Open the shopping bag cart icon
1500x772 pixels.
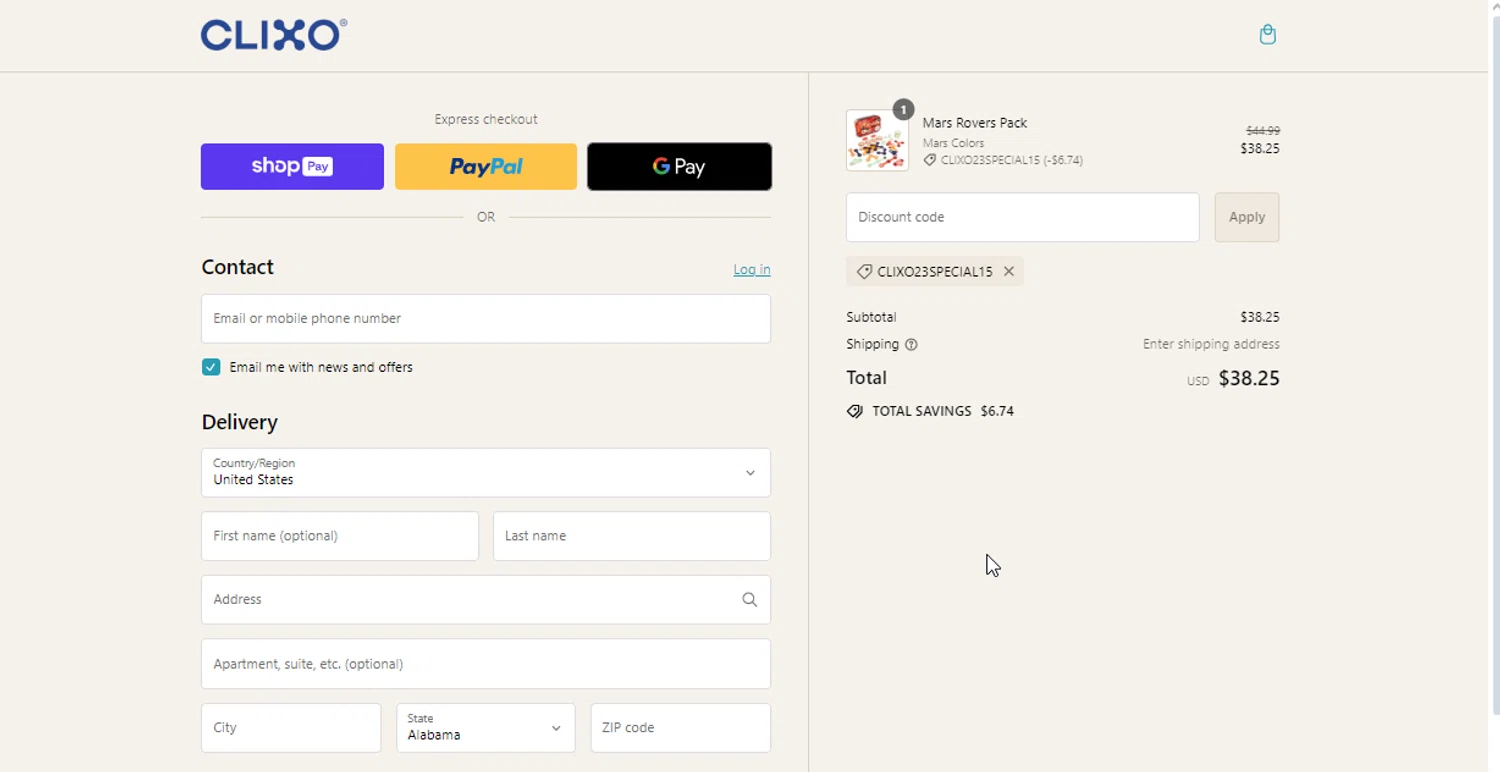point(1267,35)
